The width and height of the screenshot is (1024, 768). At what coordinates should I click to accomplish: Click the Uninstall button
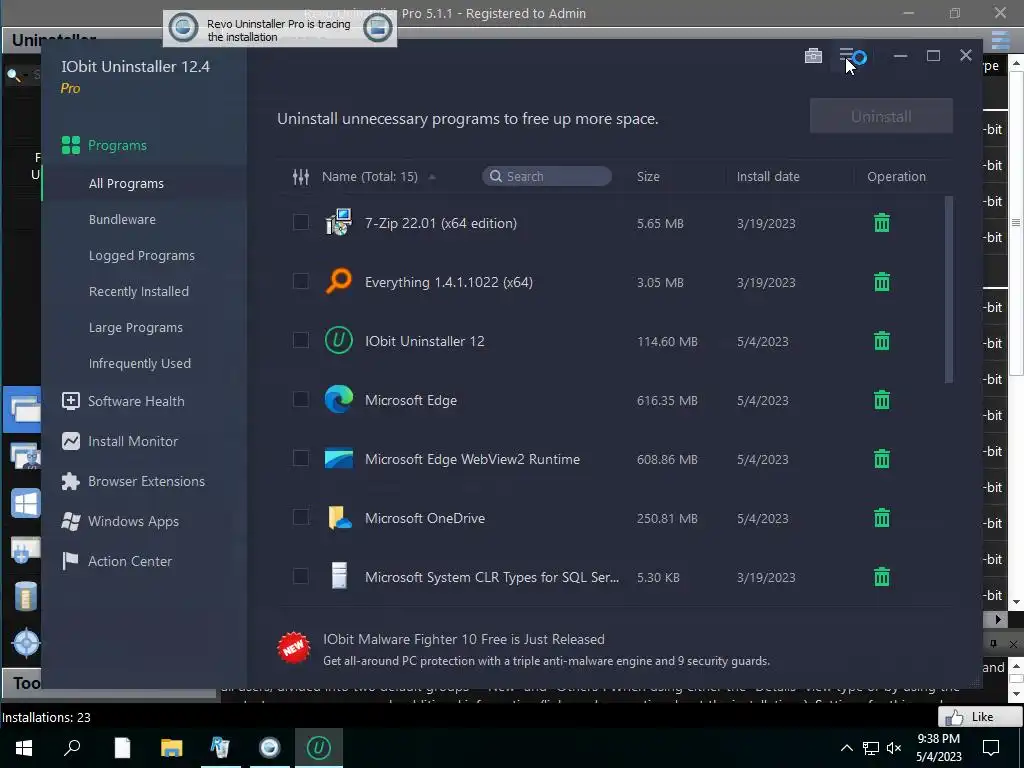point(881,116)
